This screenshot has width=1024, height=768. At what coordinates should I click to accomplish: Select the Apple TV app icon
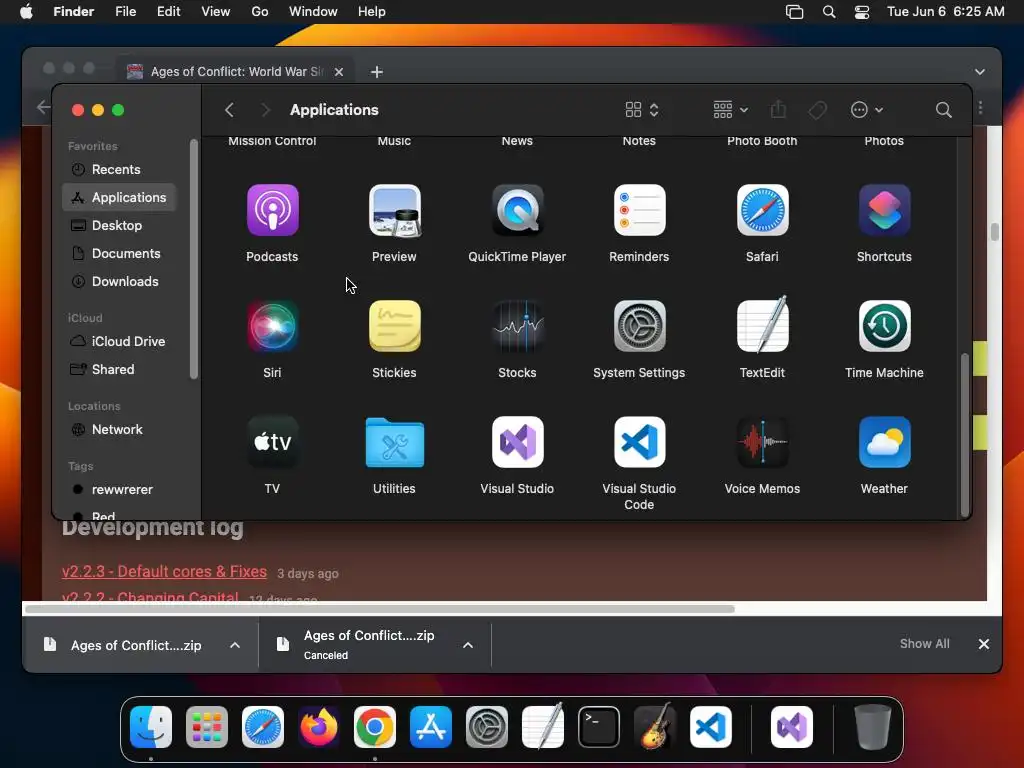272,442
